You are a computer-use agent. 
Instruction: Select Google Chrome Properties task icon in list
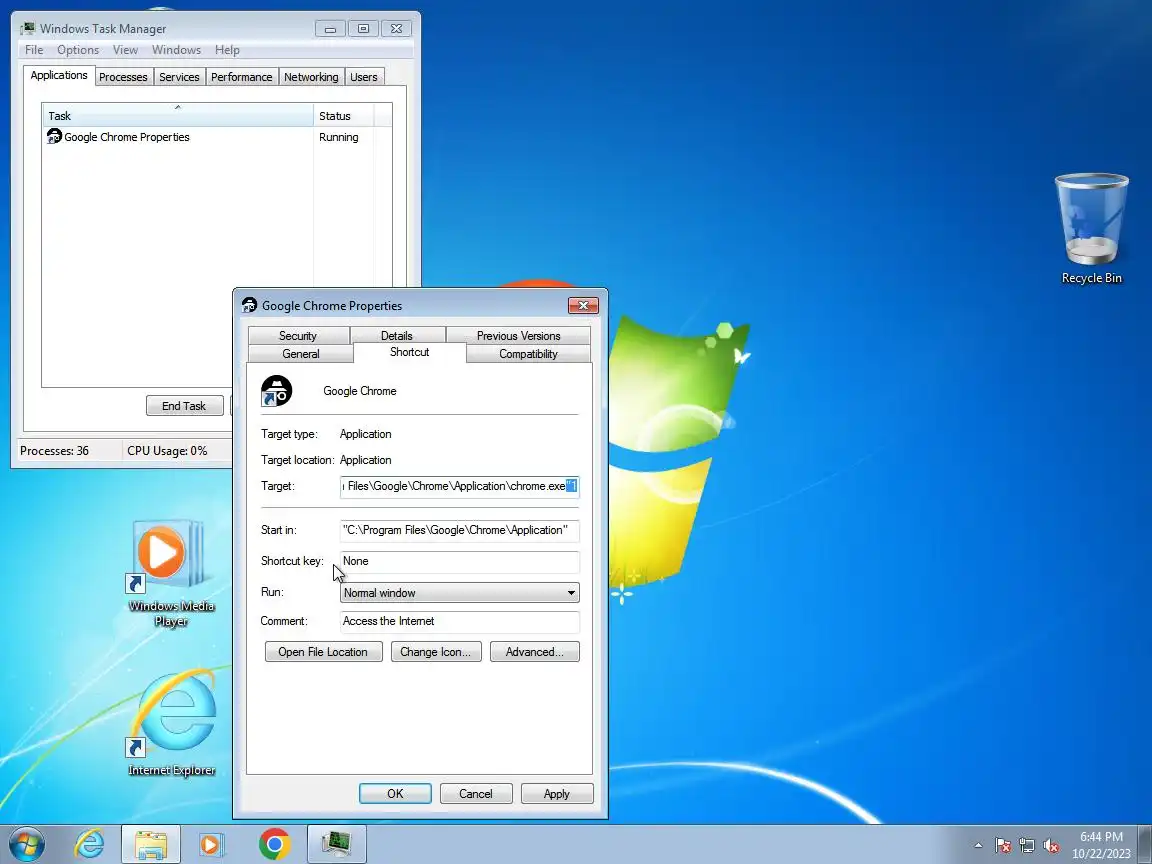tap(54, 137)
